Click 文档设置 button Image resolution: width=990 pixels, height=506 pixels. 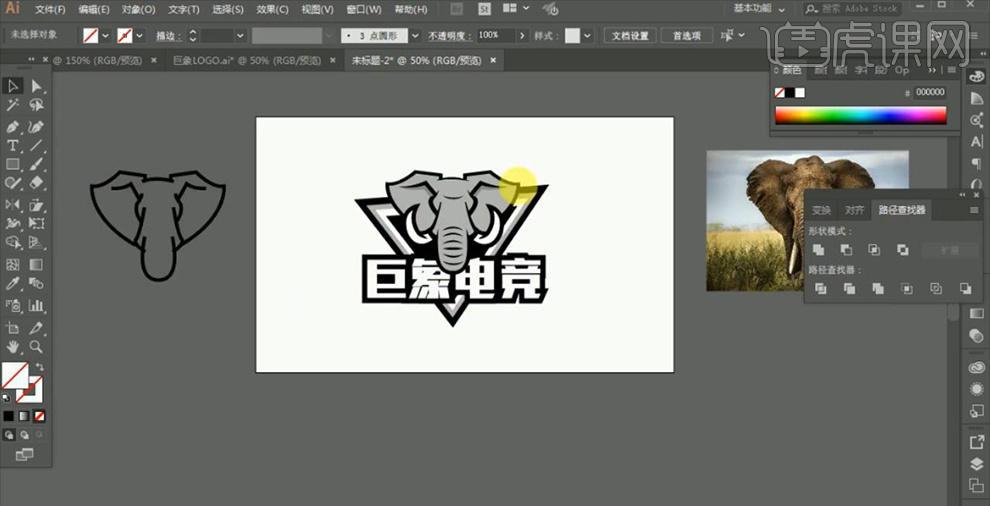point(630,36)
